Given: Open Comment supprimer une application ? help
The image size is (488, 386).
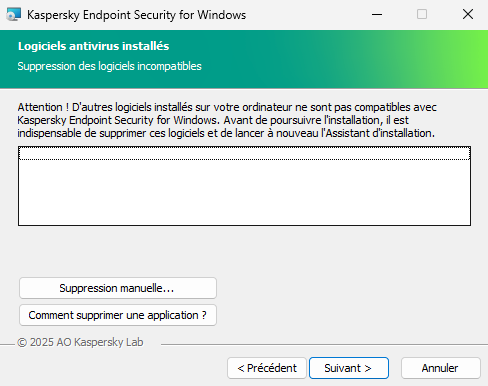Looking at the screenshot, I should point(118,315).
